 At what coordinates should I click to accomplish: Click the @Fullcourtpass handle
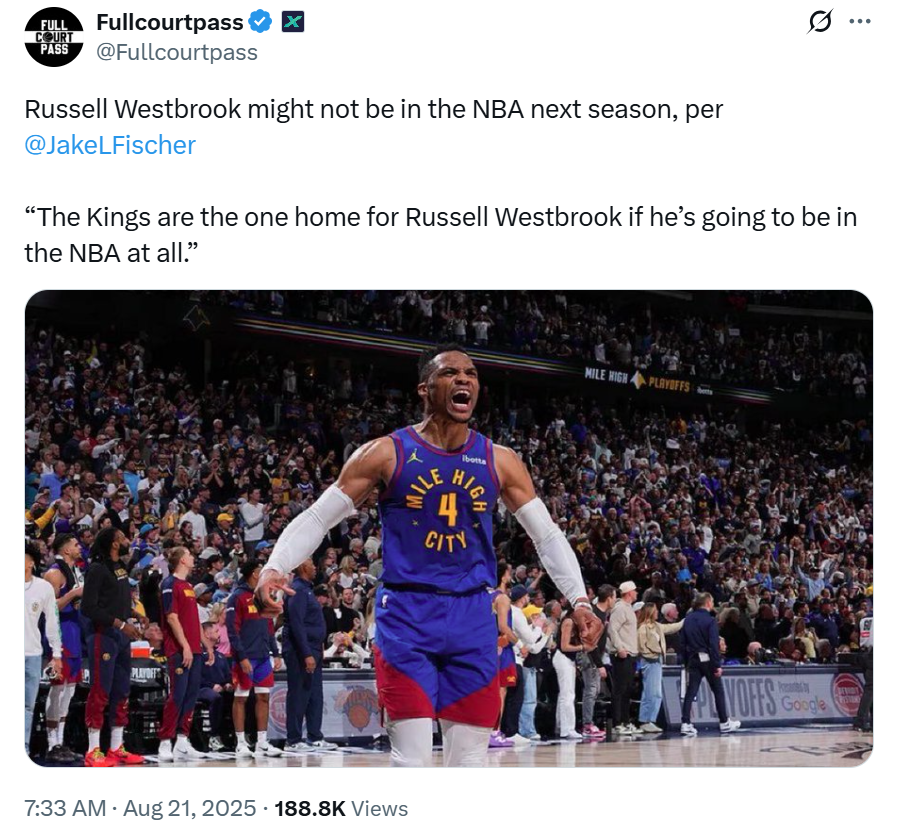[x=176, y=52]
